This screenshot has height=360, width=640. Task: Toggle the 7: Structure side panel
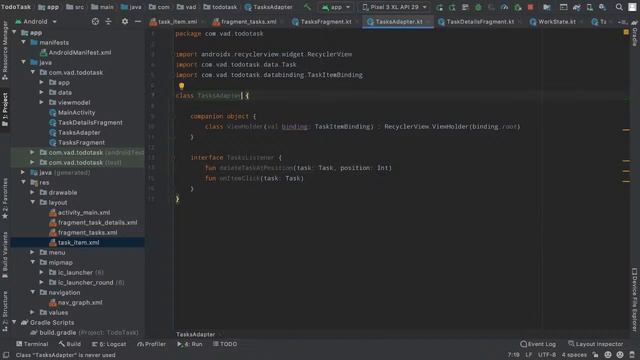point(5,311)
